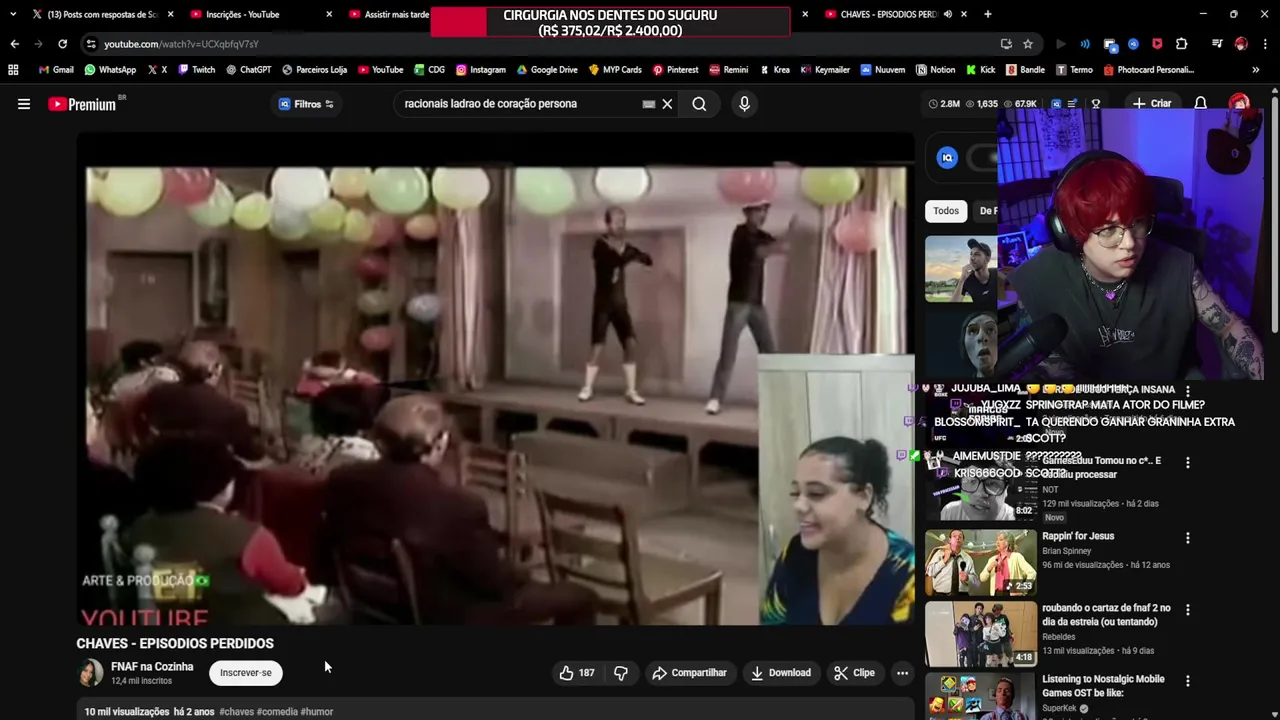Image resolution: width=1280 pixels, height=720 pixels.
Task: Open the #chaves hashtag link
Action: pos(236,712)
